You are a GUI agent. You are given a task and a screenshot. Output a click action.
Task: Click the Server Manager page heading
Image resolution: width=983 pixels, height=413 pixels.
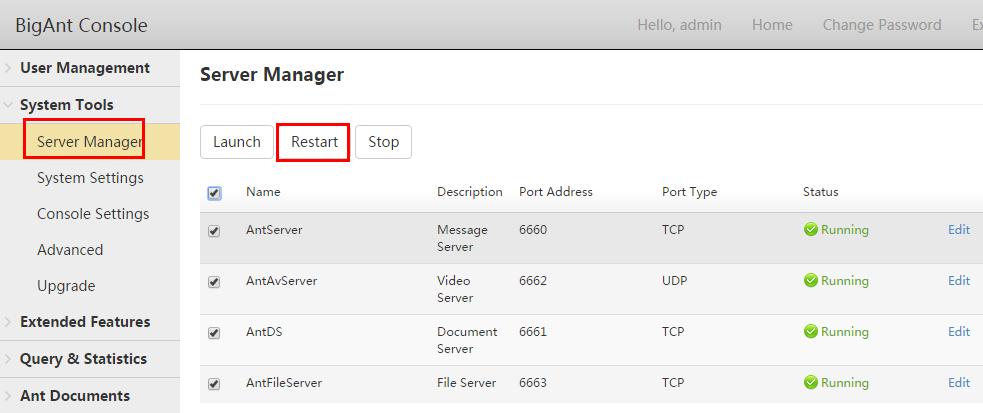pos(272,75)
